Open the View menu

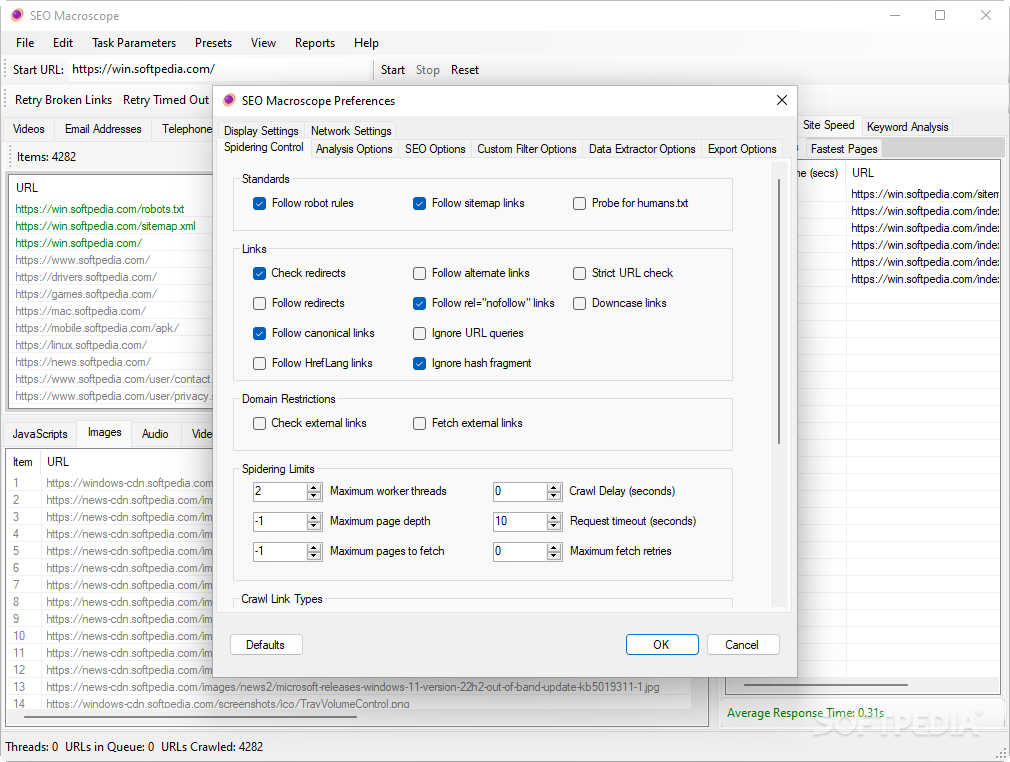263,43
